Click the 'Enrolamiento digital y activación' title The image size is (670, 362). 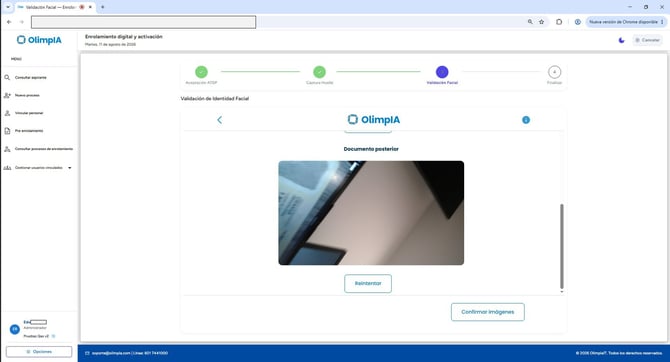pos(123,37)
